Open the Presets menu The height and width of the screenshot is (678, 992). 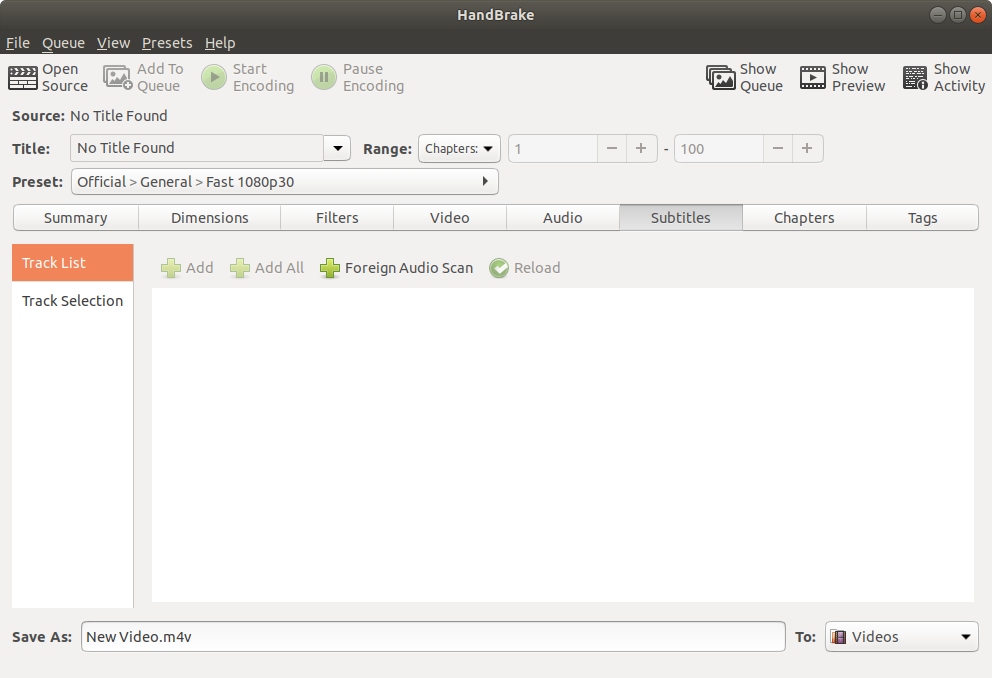tap(167, 43)
